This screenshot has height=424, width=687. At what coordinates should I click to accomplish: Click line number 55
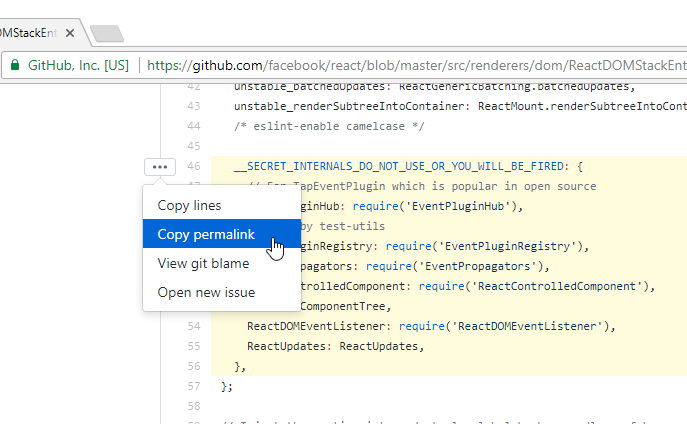(x=194, y=346)
